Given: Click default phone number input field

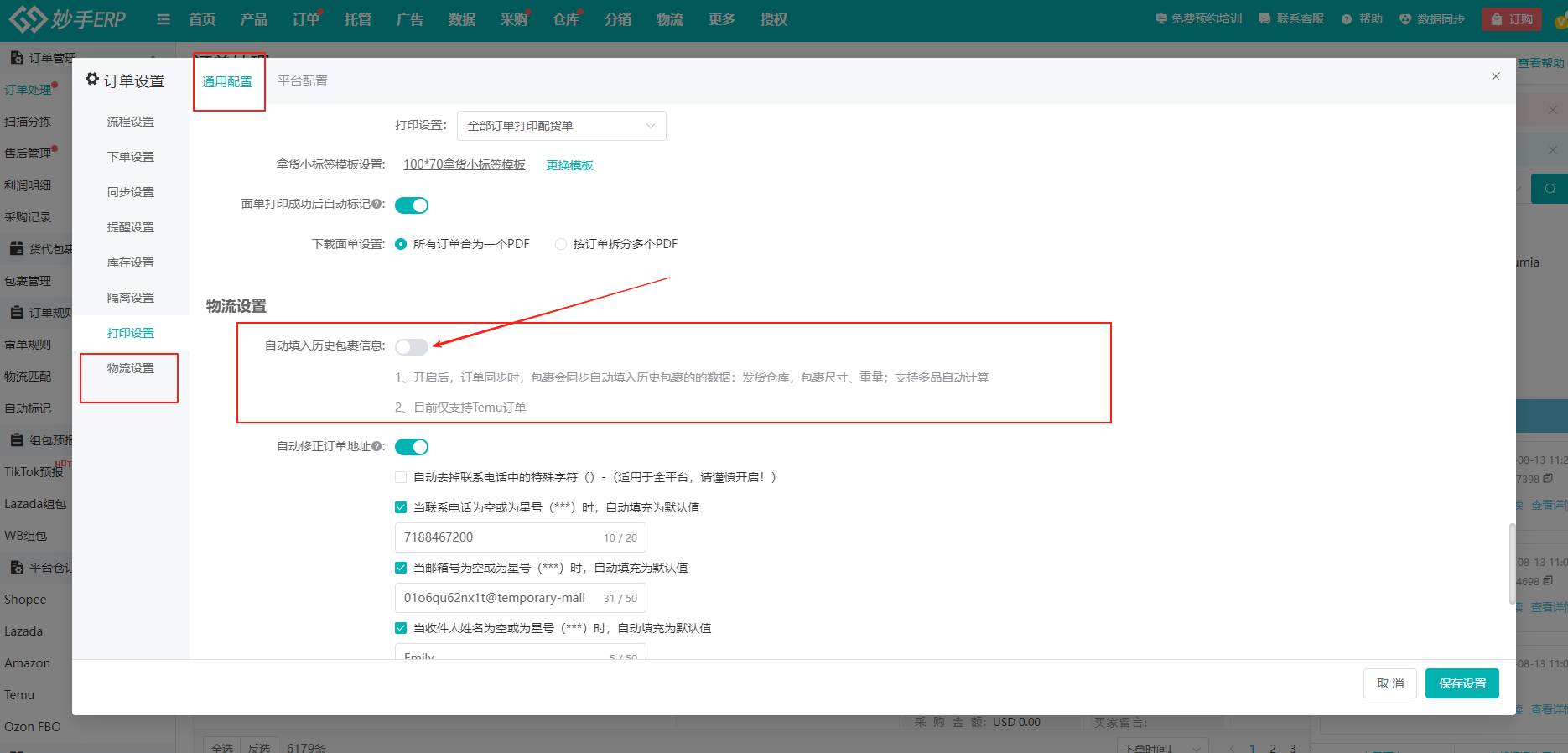Looking at the screenshot, I should coord(521,537).
